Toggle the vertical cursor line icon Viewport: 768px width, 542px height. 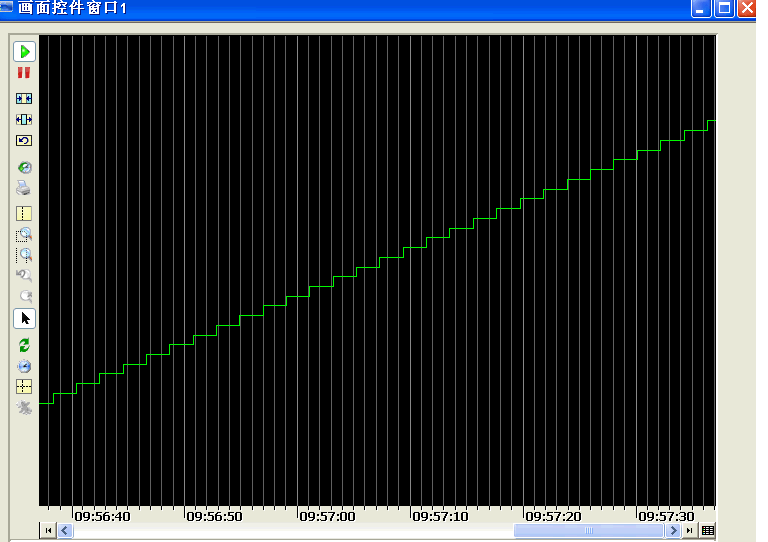coord(24,213)
